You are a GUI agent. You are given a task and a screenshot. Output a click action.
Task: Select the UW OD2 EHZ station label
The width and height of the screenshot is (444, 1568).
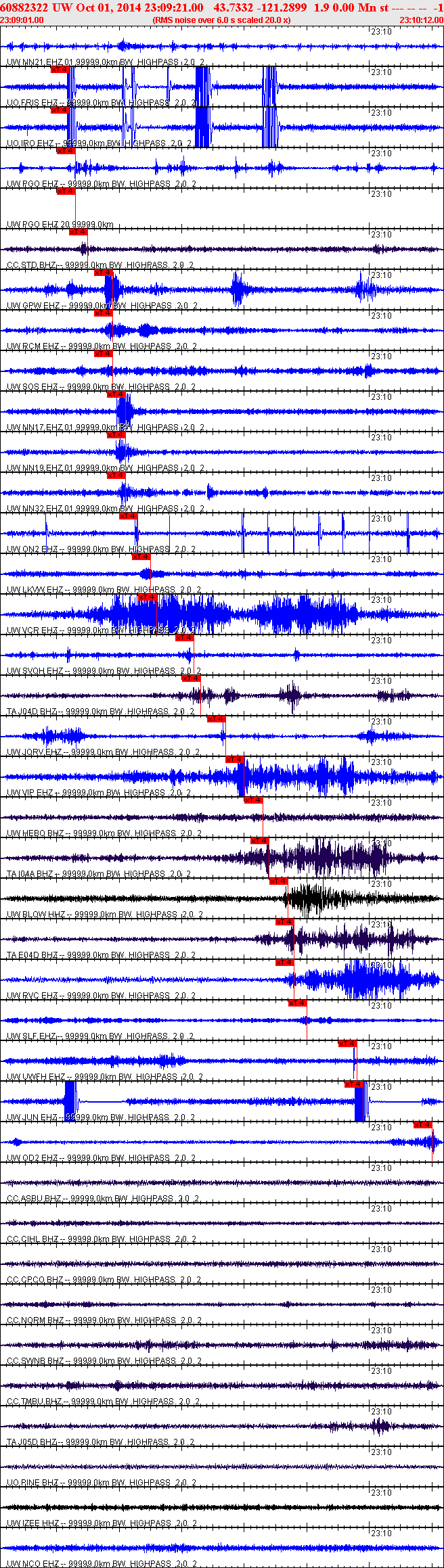tap(102, 1158)
